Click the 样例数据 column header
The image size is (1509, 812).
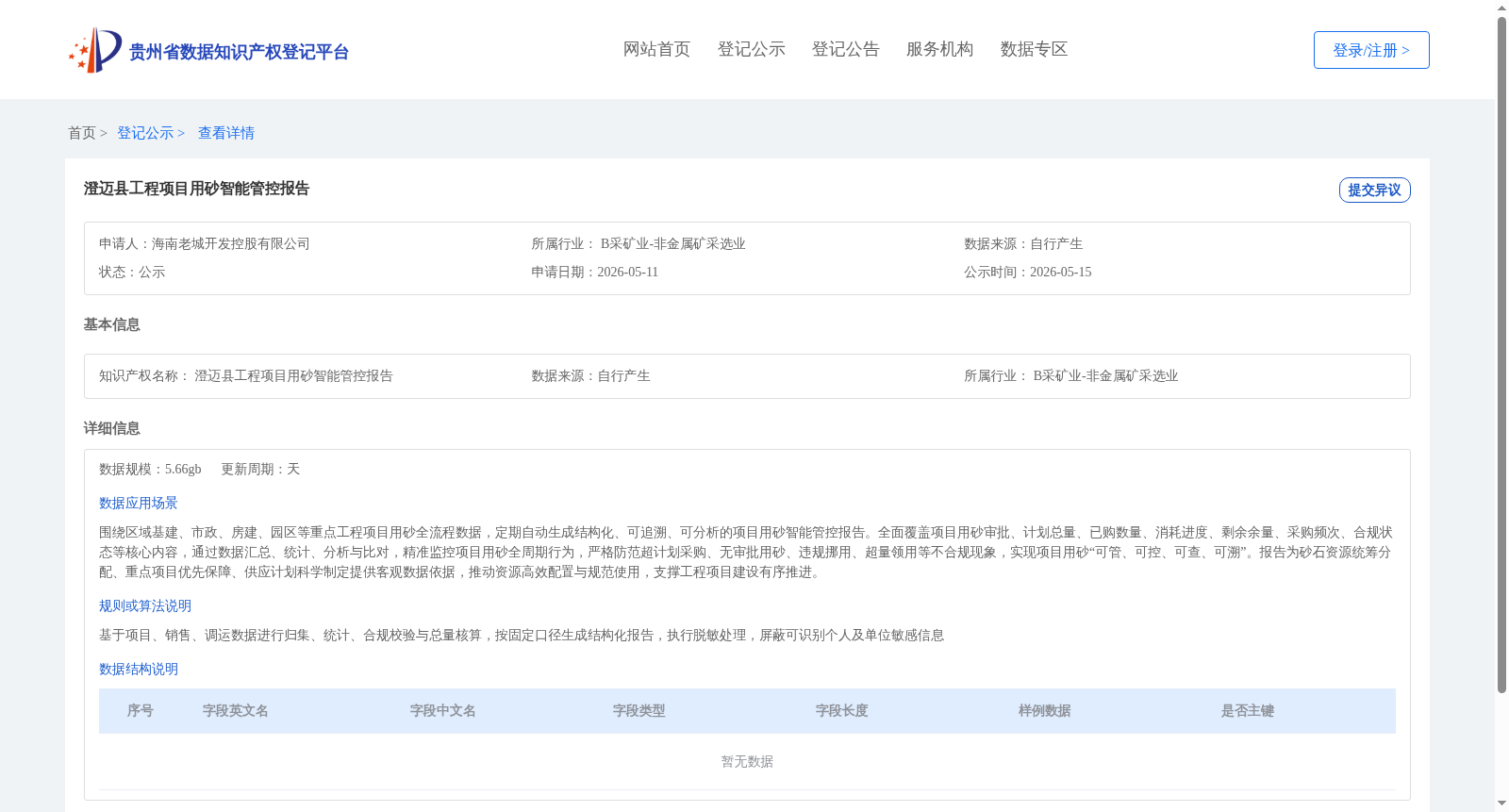click(1045, 711)
